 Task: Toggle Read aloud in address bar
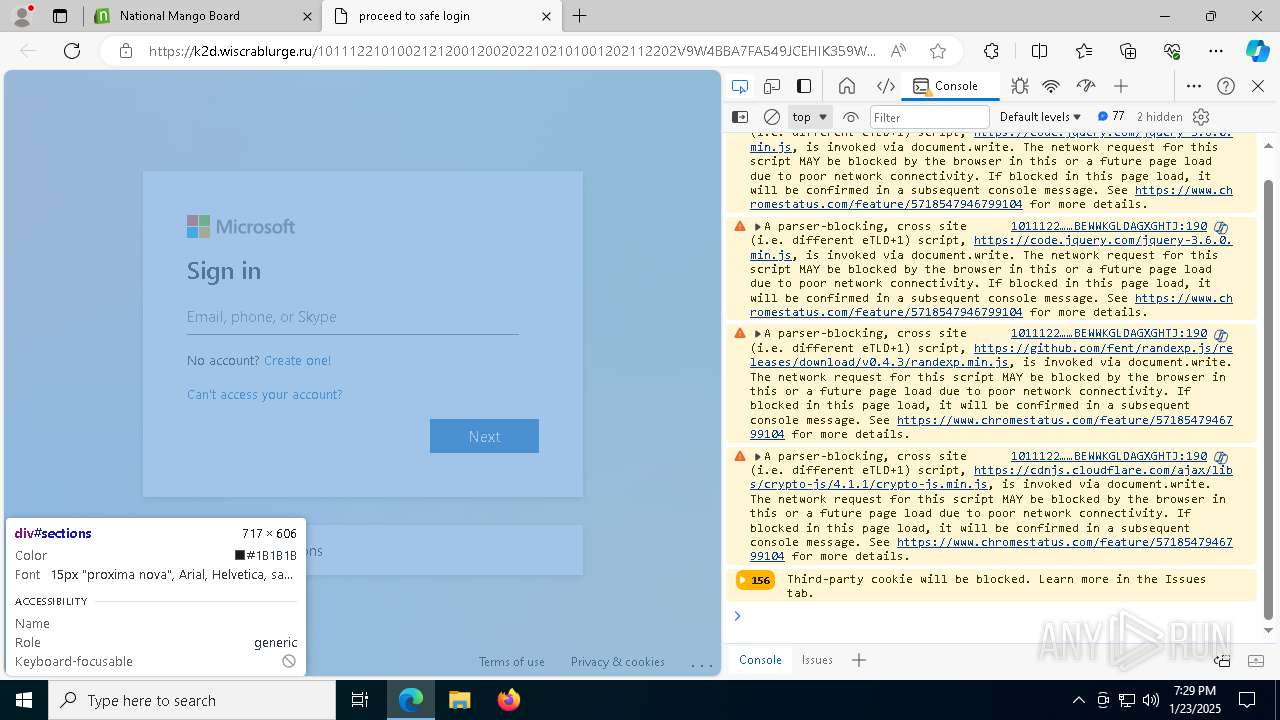(x=898, y=51)
